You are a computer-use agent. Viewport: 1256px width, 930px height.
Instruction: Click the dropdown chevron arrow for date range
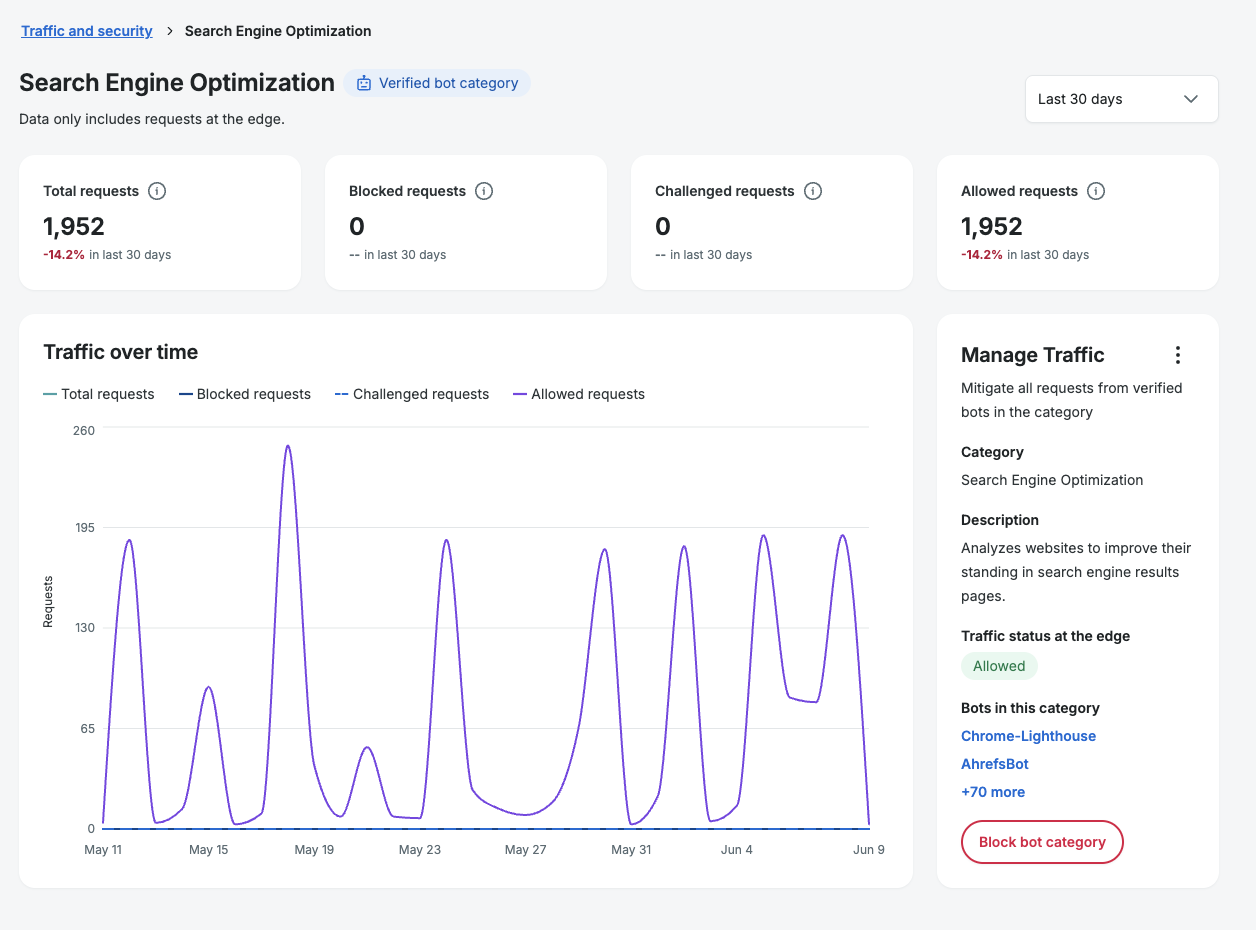[1191, 99]
